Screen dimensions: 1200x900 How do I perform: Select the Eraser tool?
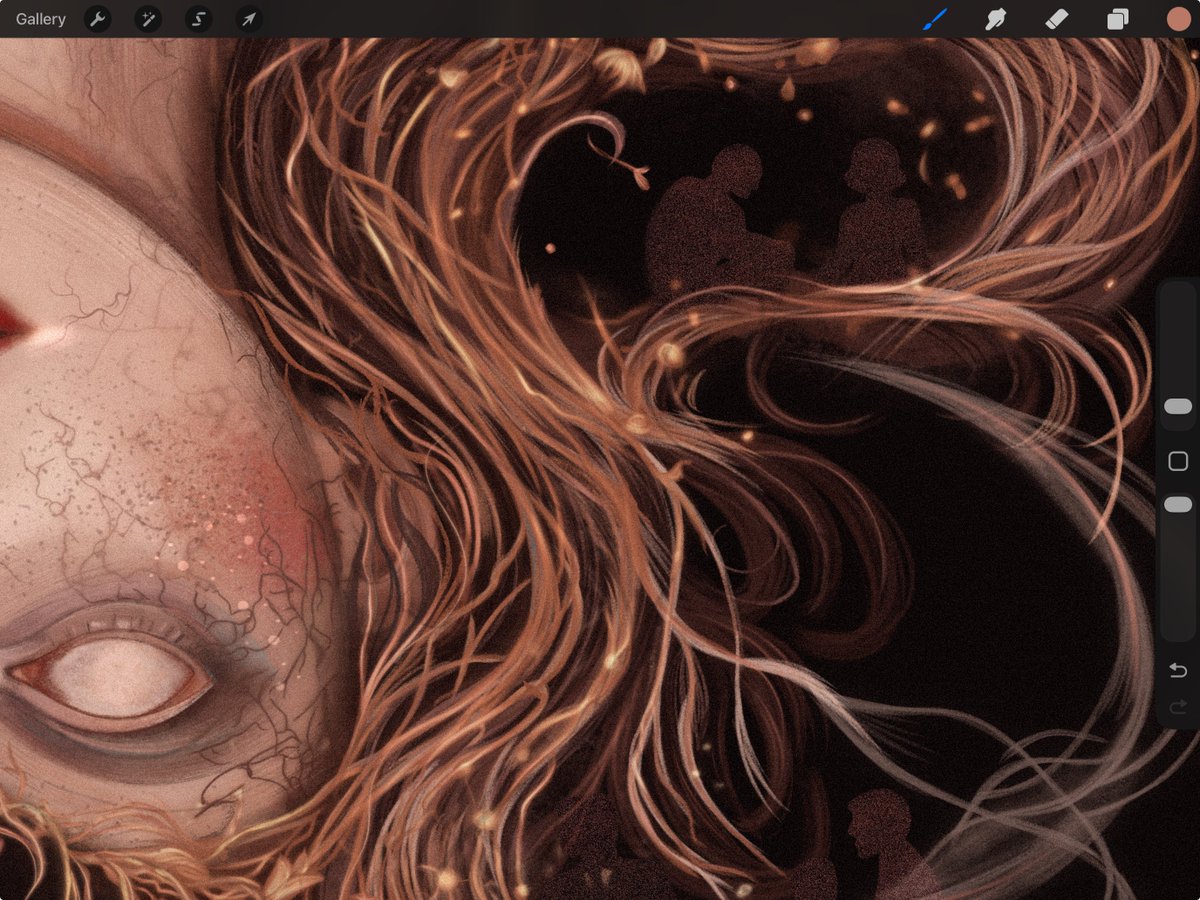pos(1056,19)
